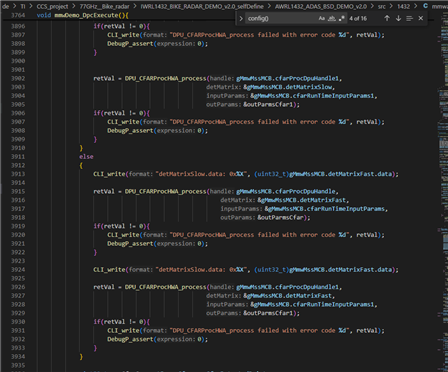The image size is (448, 372).
Task: Click 'DebugP_assert' on line 3898
Action: coord(130,44)
